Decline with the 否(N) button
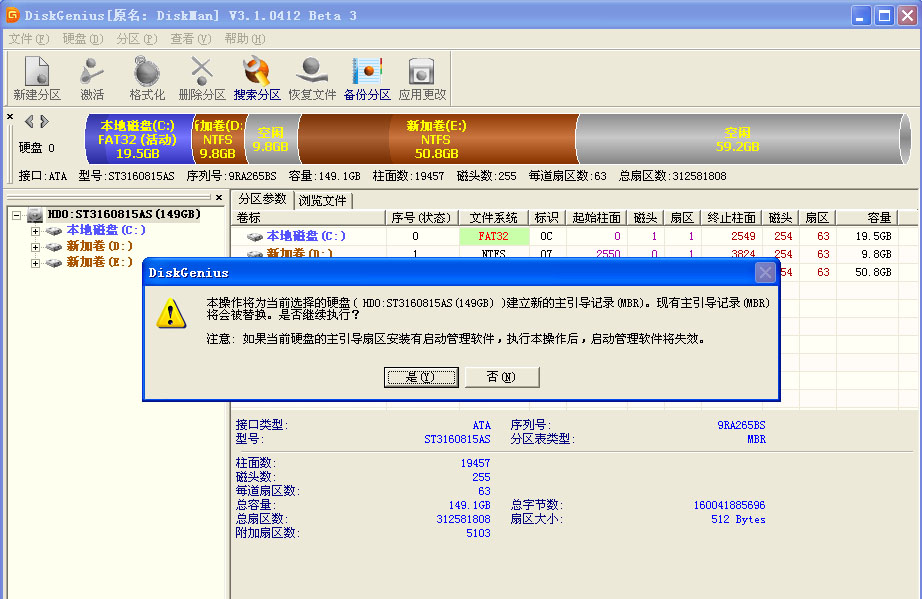The height and width of the screenshot is (599, 922). [x=502, y=377]
